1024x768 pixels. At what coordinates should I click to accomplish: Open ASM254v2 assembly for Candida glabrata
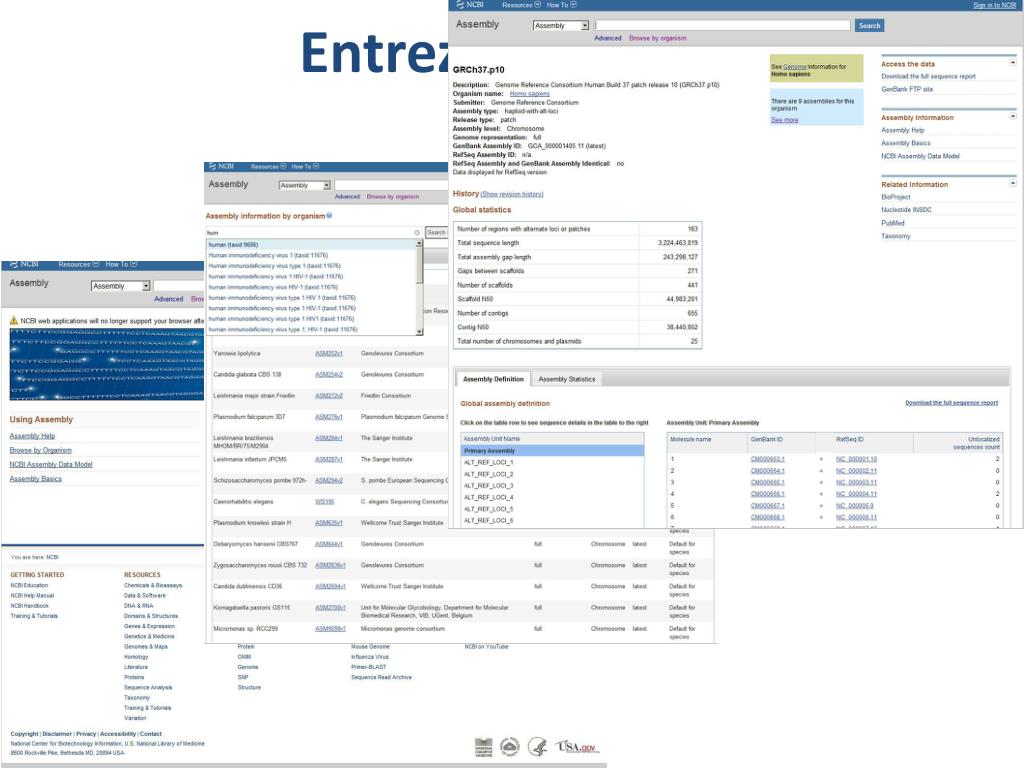[x=328, y=375]
